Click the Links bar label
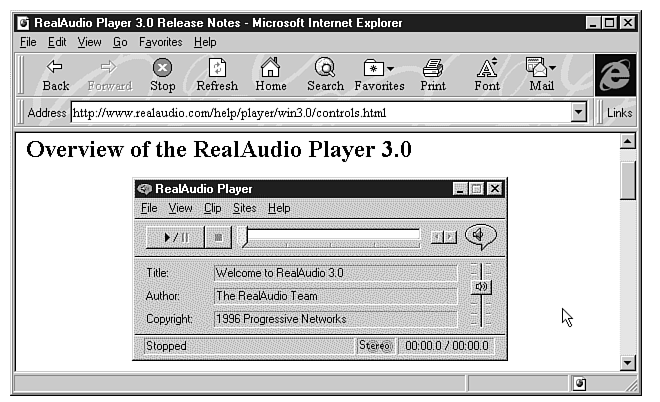Viewport: 660px width, 402px height. [619, 113]
